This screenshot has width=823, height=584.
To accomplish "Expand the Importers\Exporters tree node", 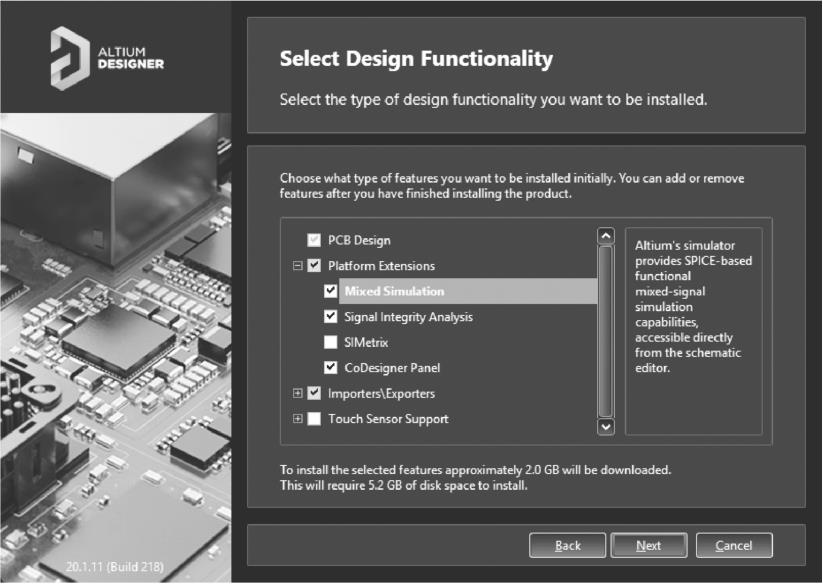I will [298, 393].
